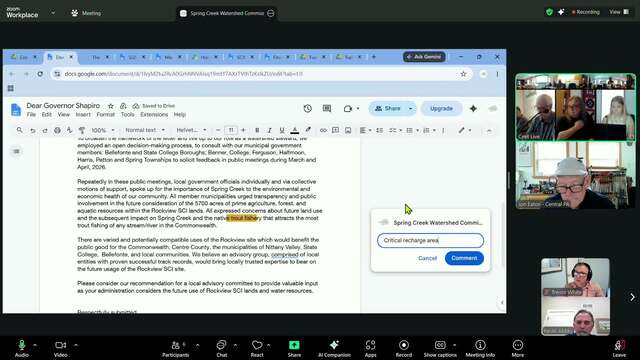
Task: Insert link using toolbar icon
Action: point(323,130)
